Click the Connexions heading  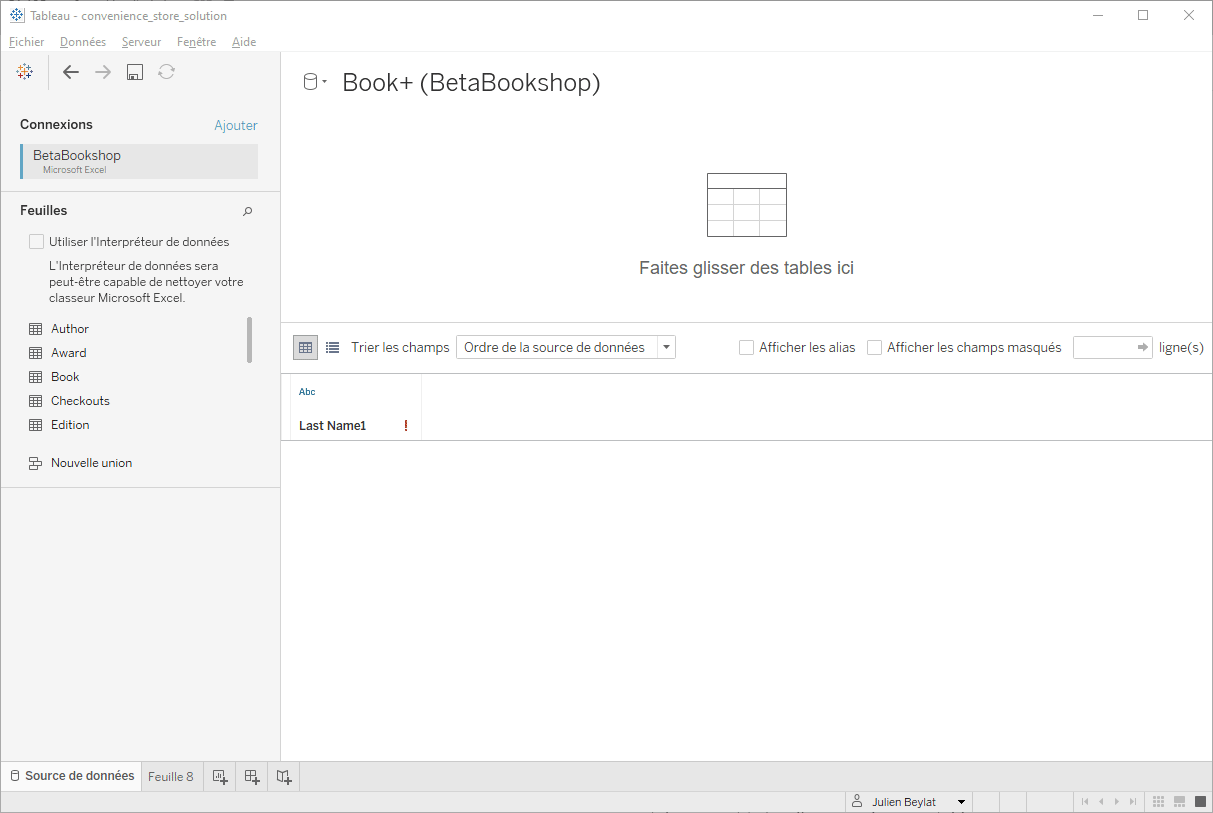(56, 125)
